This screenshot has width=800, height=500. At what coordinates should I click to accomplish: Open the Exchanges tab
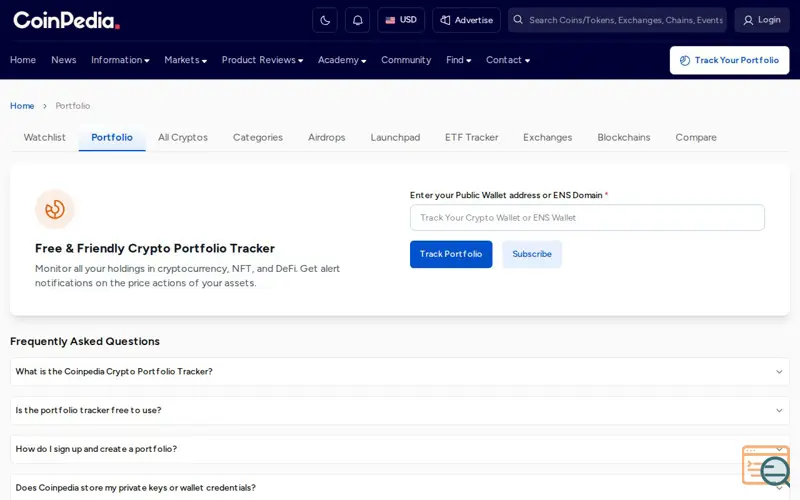point(547,138)
